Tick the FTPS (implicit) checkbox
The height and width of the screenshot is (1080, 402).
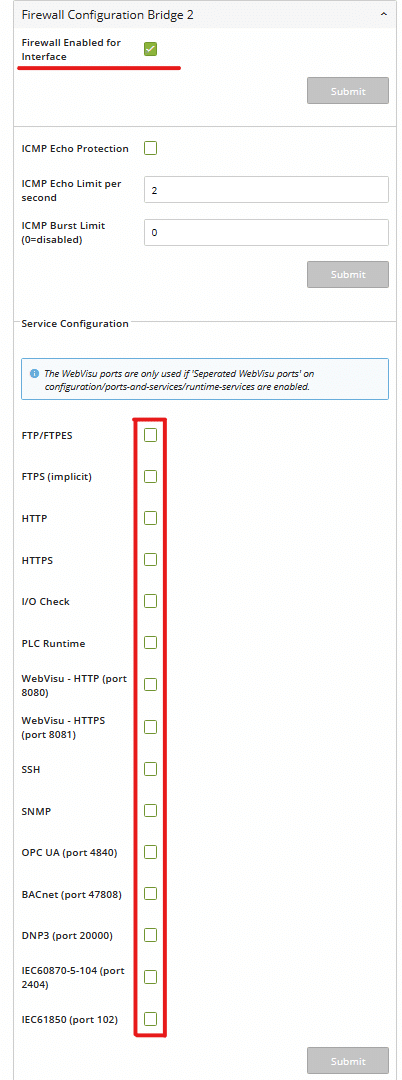click(x=150, y=477)
